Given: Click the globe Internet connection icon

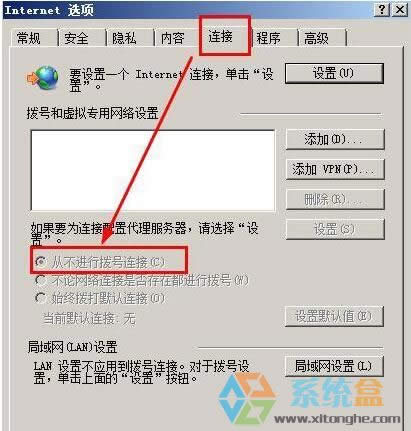Looking at the screenshot, I should (43, 78).
